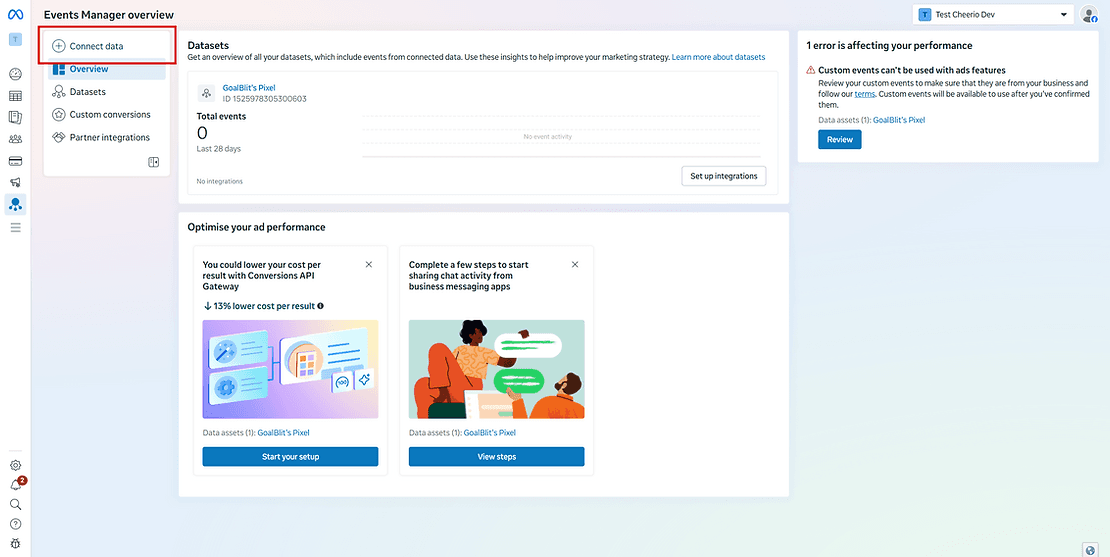Image resolution: width=1110 pixels, height=557 pixels.
Task: Click the Optimise your ad performance heading
Action: click(256, 227)
